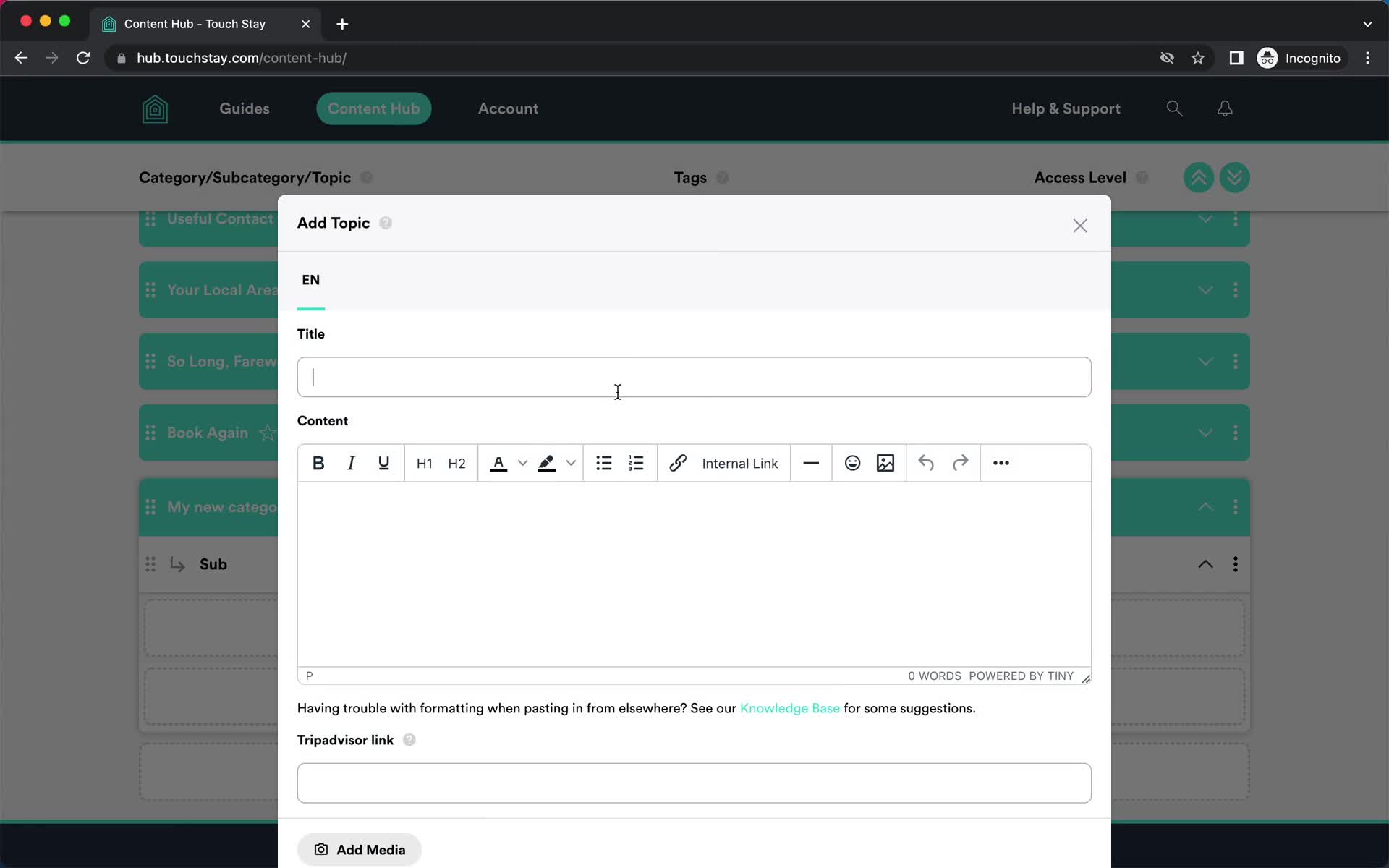Screen dimensions: 1389x868
Task: Enable underline text formatting
Action: tap(384, 463)
